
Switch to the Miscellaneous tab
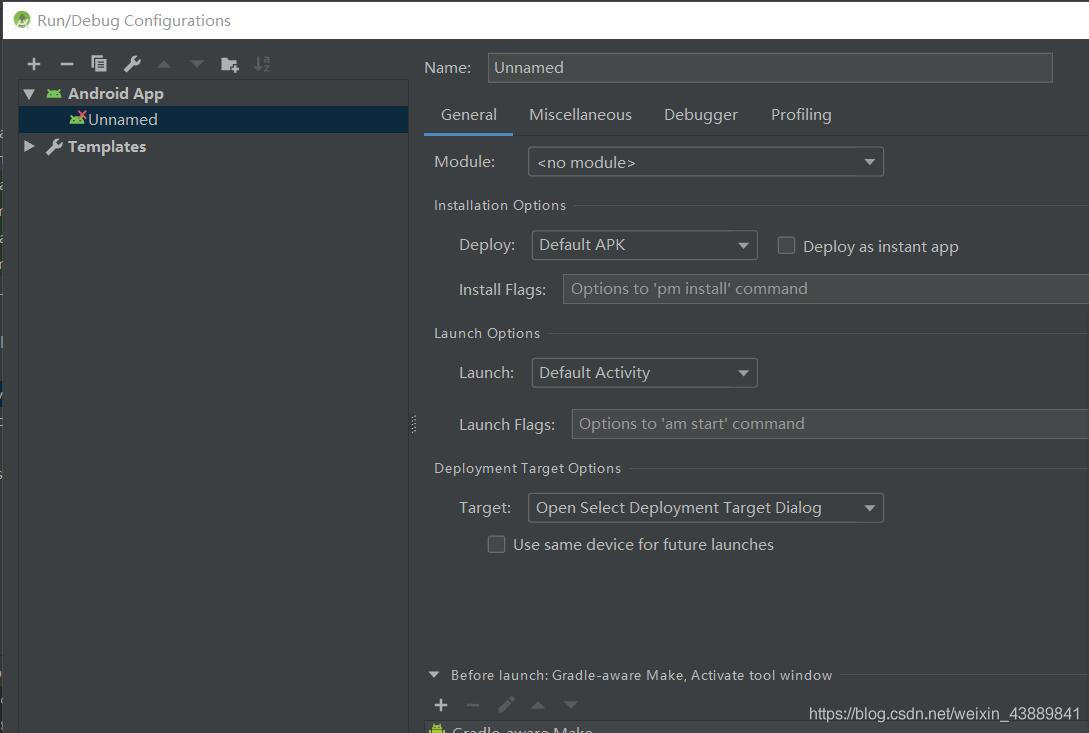[x=580, y=114]
